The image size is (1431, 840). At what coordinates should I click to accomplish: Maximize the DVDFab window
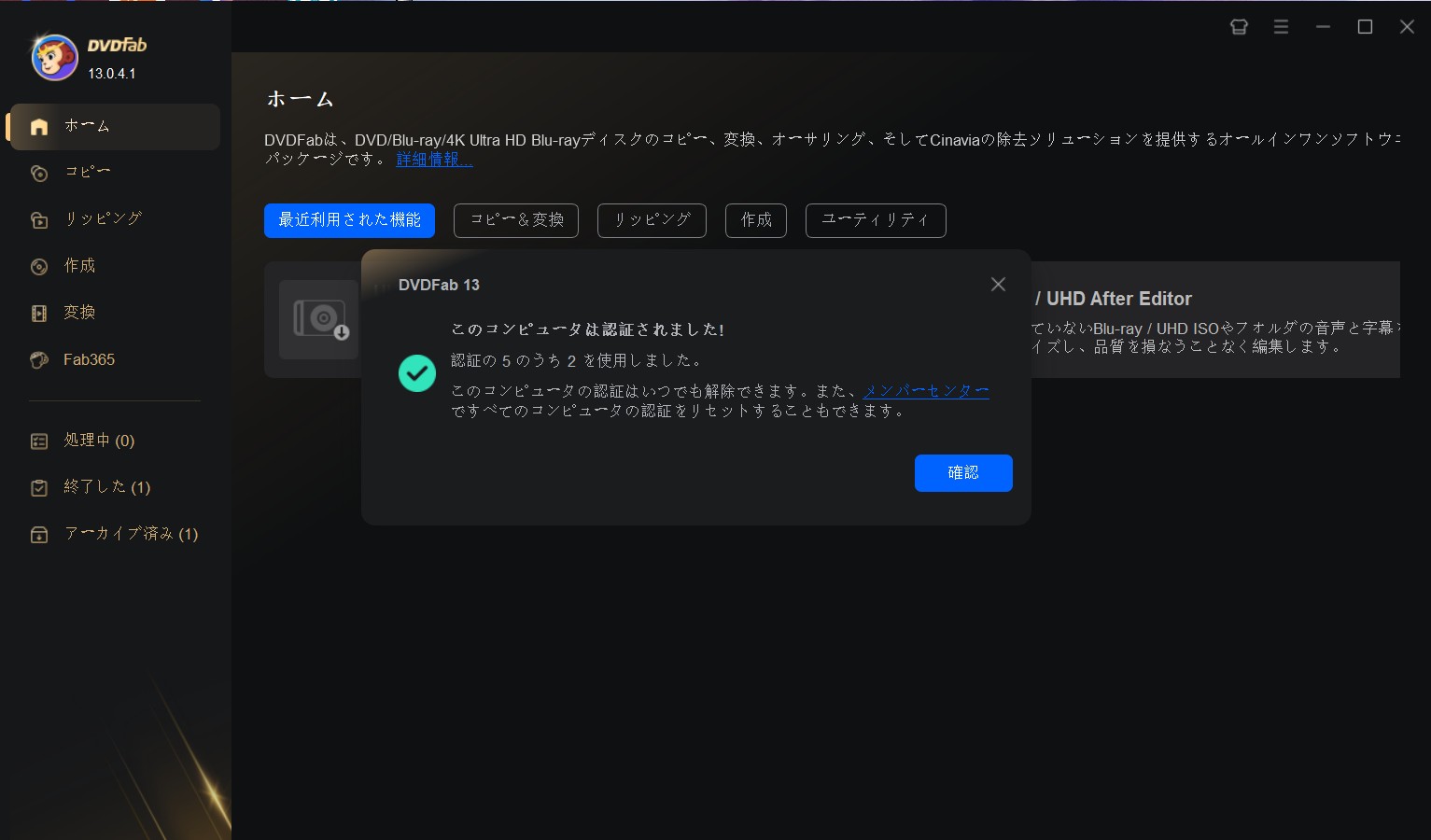(x=1365, y=27)
